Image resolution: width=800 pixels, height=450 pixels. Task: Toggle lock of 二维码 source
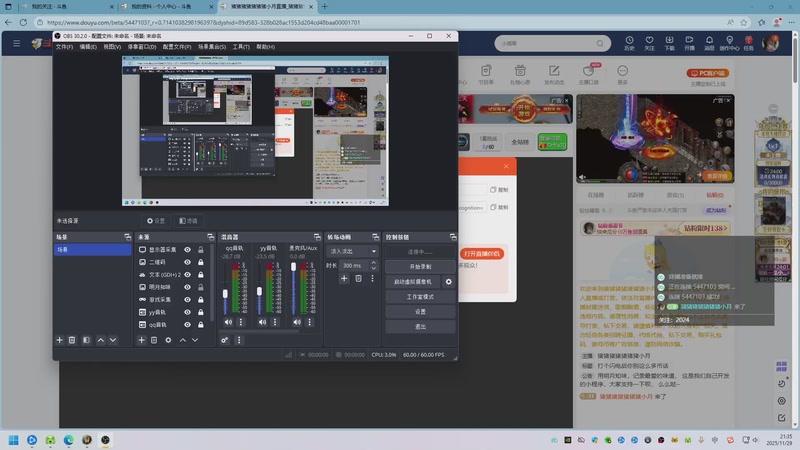pos(201,262)
